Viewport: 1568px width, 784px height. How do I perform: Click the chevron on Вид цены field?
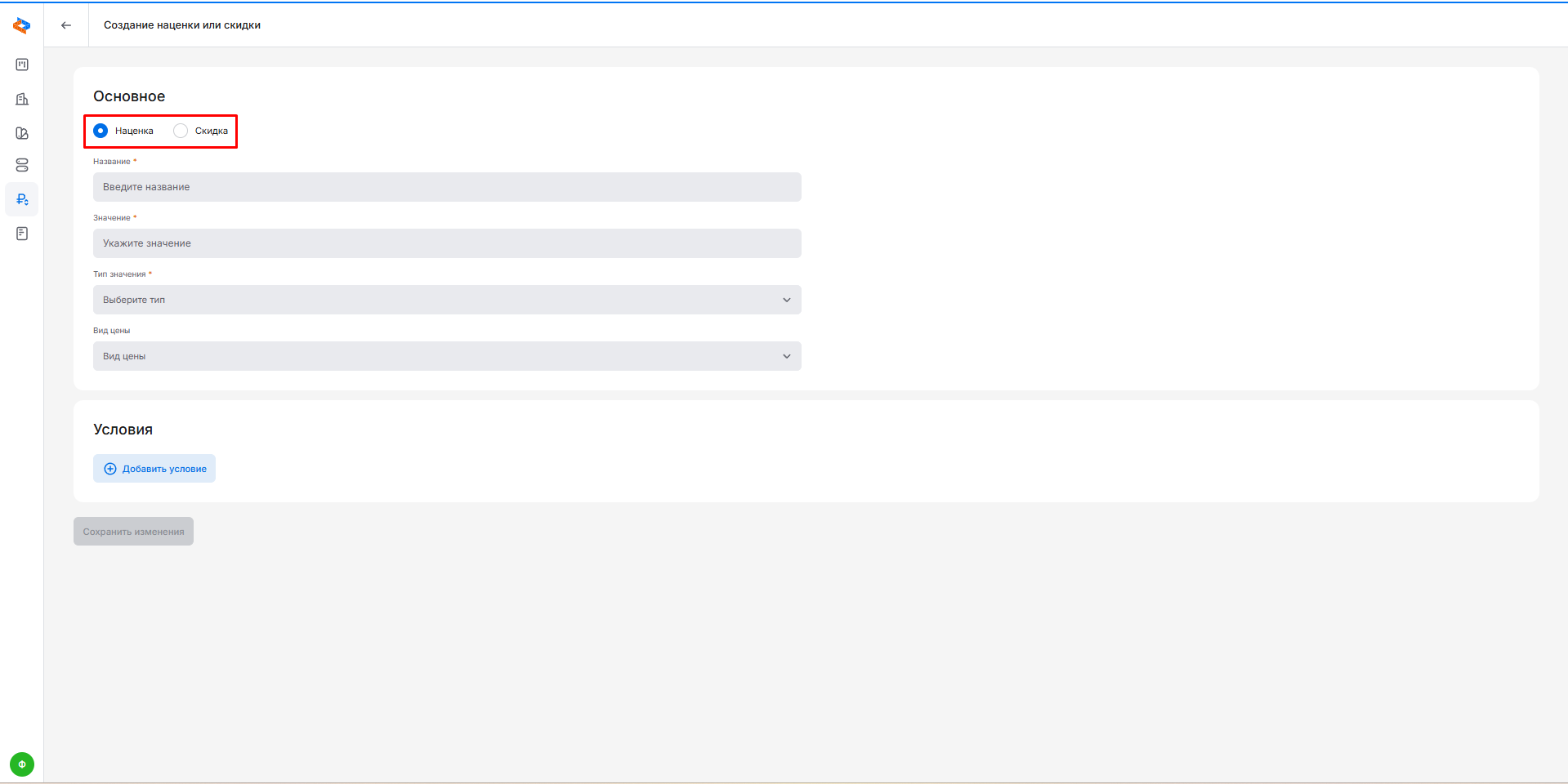coord(787,356)
